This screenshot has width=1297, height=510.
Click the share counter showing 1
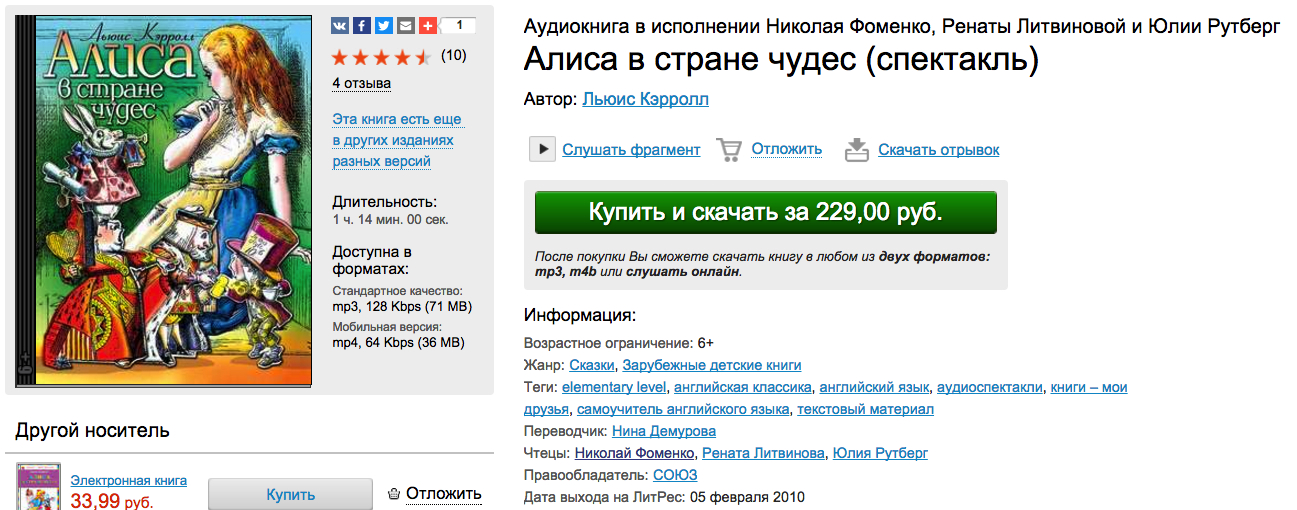point(459,26)
